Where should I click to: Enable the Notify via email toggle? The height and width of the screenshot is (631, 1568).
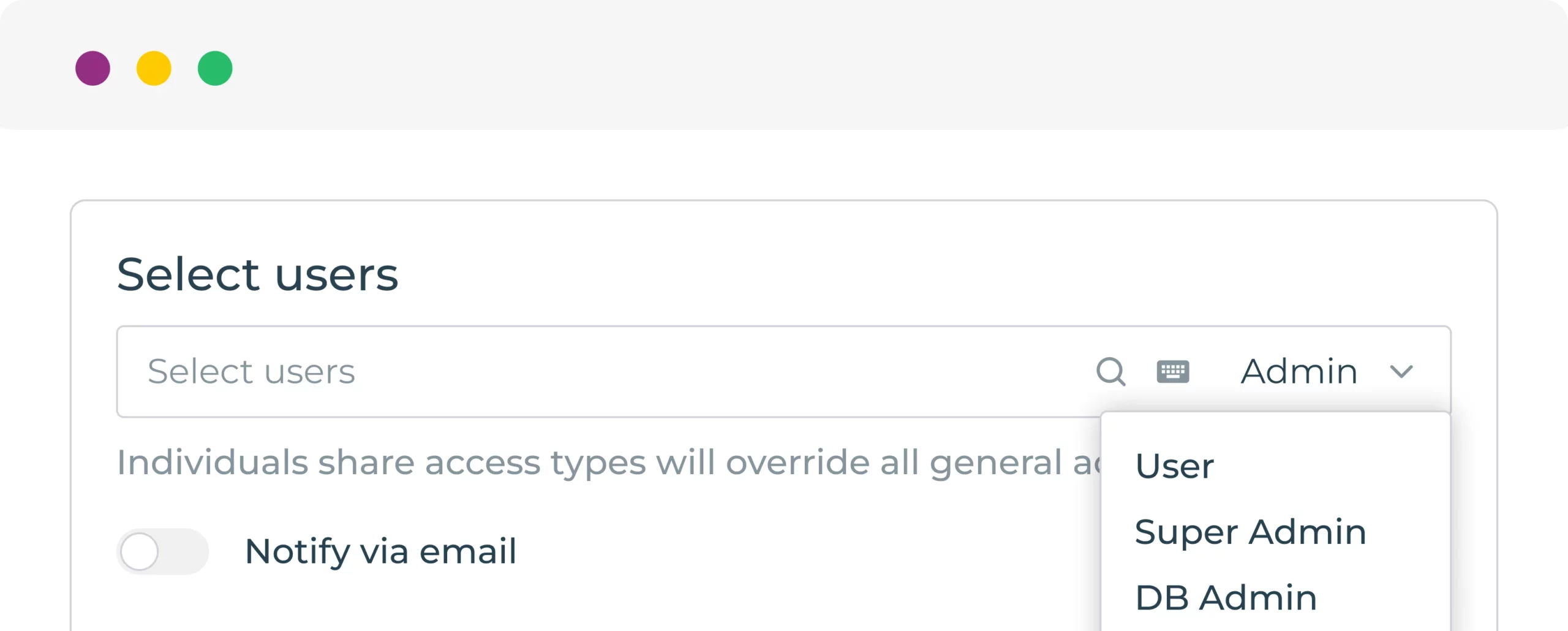(162, 551)
